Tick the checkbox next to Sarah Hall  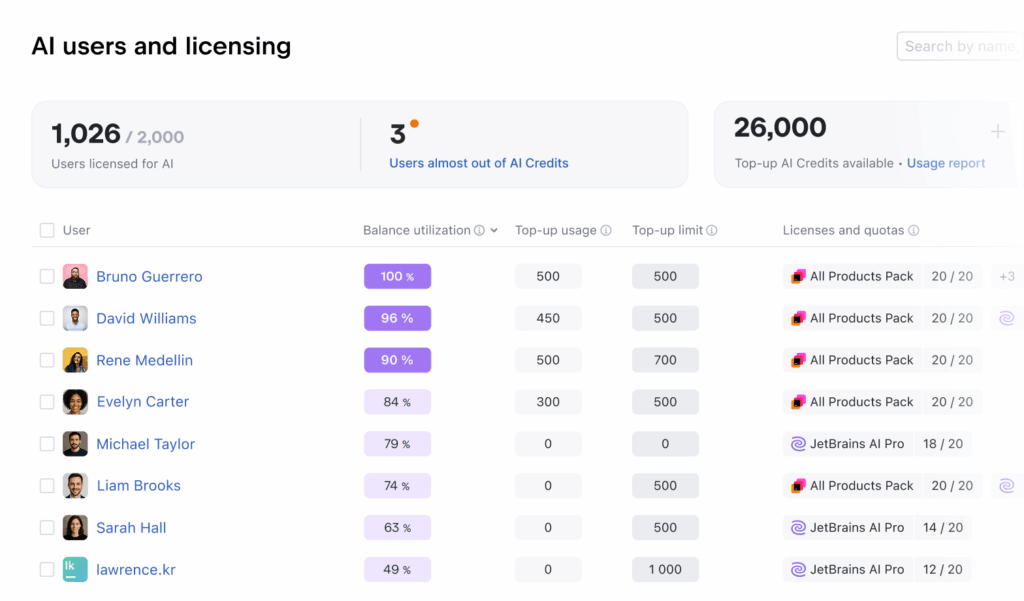click(47, 528)
